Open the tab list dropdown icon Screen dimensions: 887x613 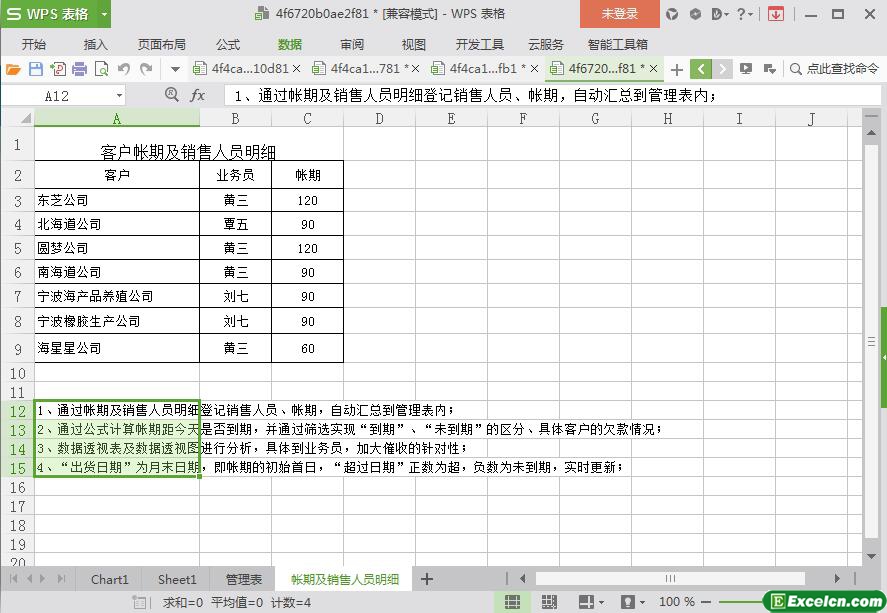769,69
